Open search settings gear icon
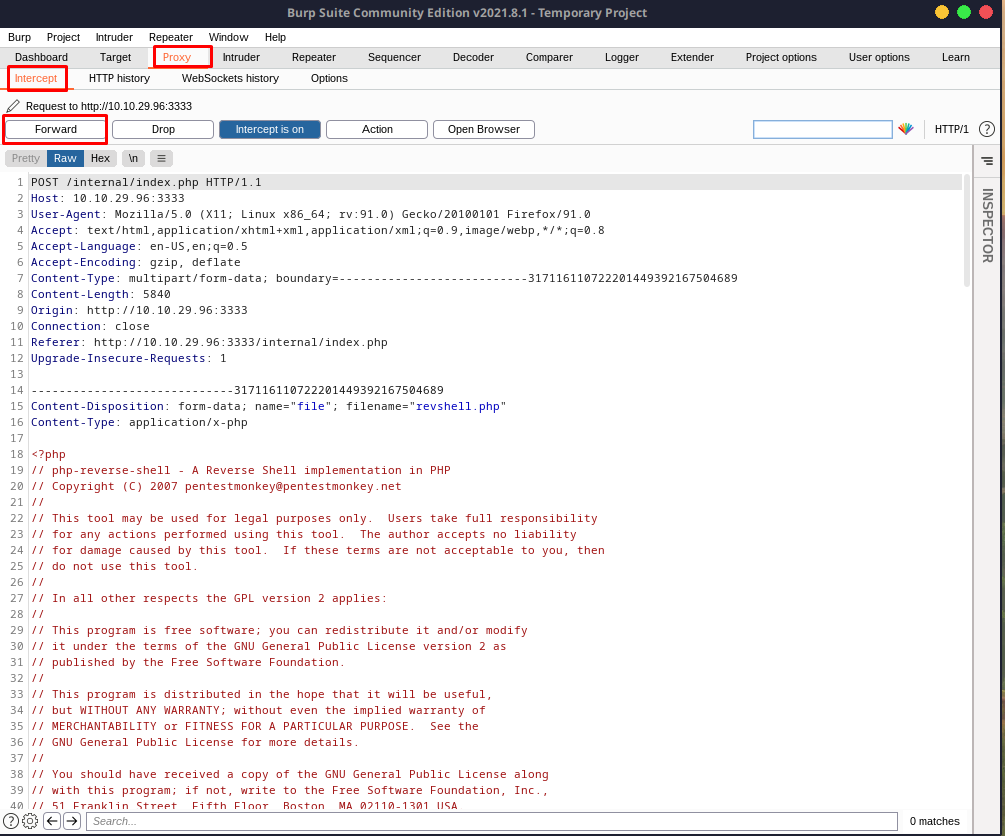This screenshot has width=1005, height=836. tap(30, 821)
